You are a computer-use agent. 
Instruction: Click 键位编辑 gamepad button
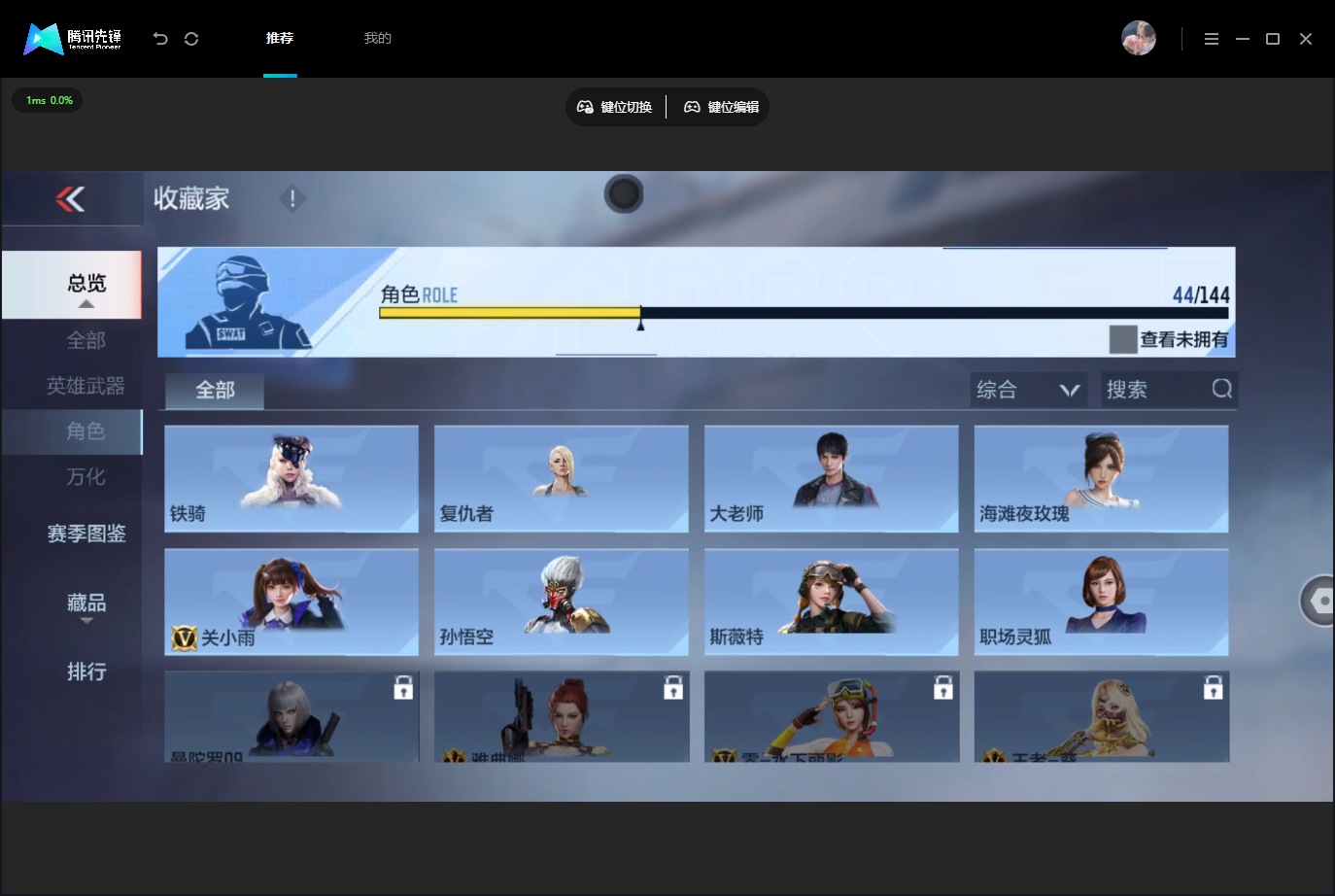[x=722, y=107]
